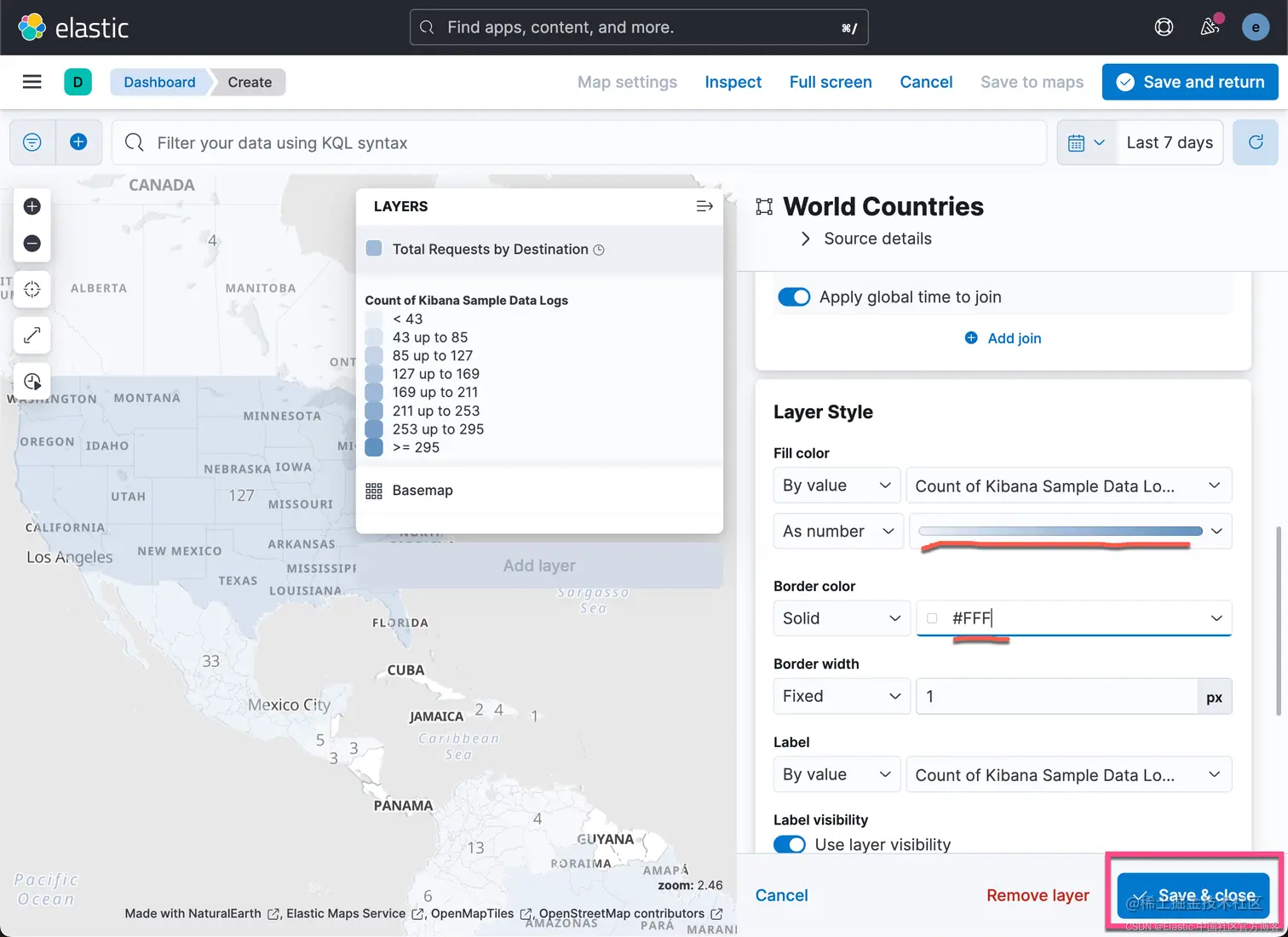Click the World Countries layer icon

pos(764,206)
